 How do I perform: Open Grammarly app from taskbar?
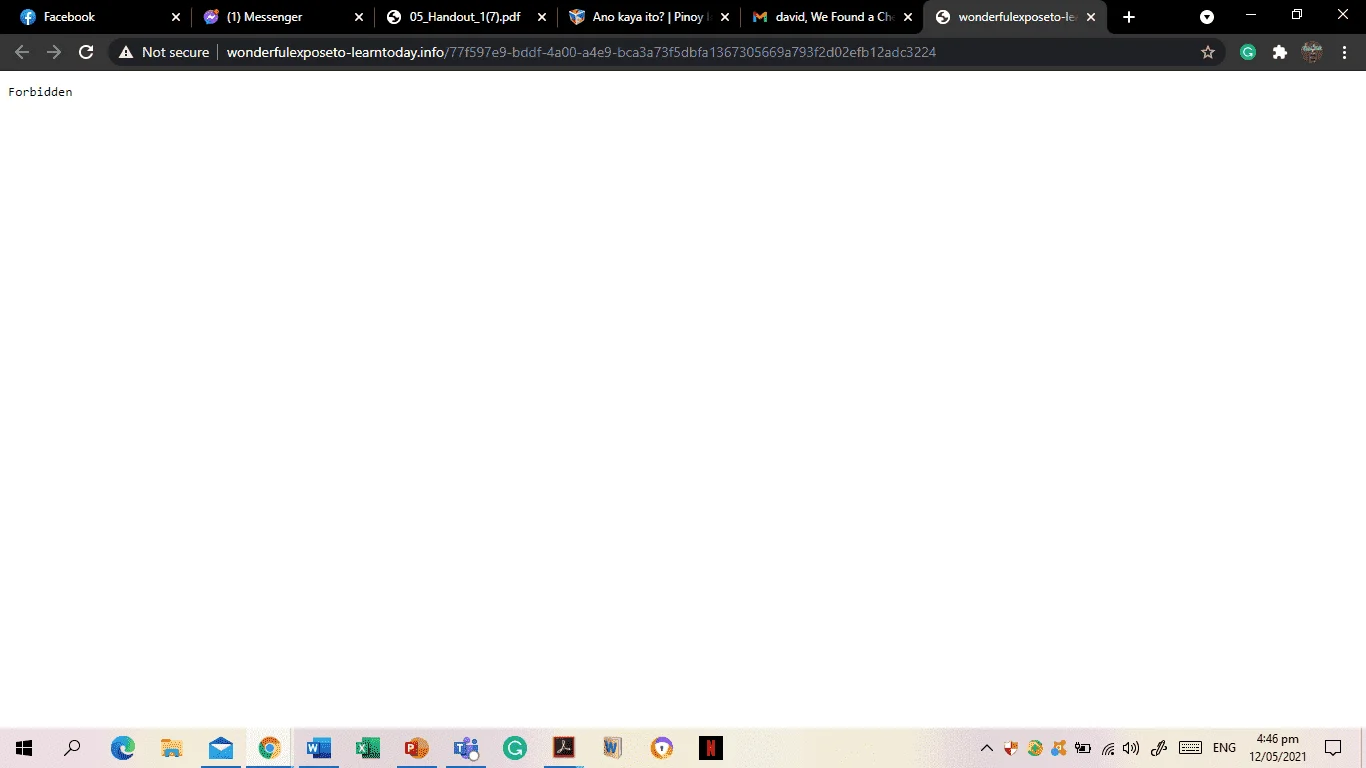click(x=515, y=748)
